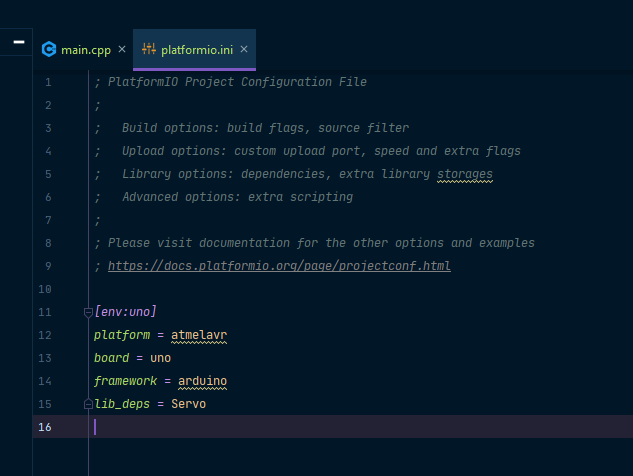
Task: Place cursor on the atmelavr value
Action: 199,335
